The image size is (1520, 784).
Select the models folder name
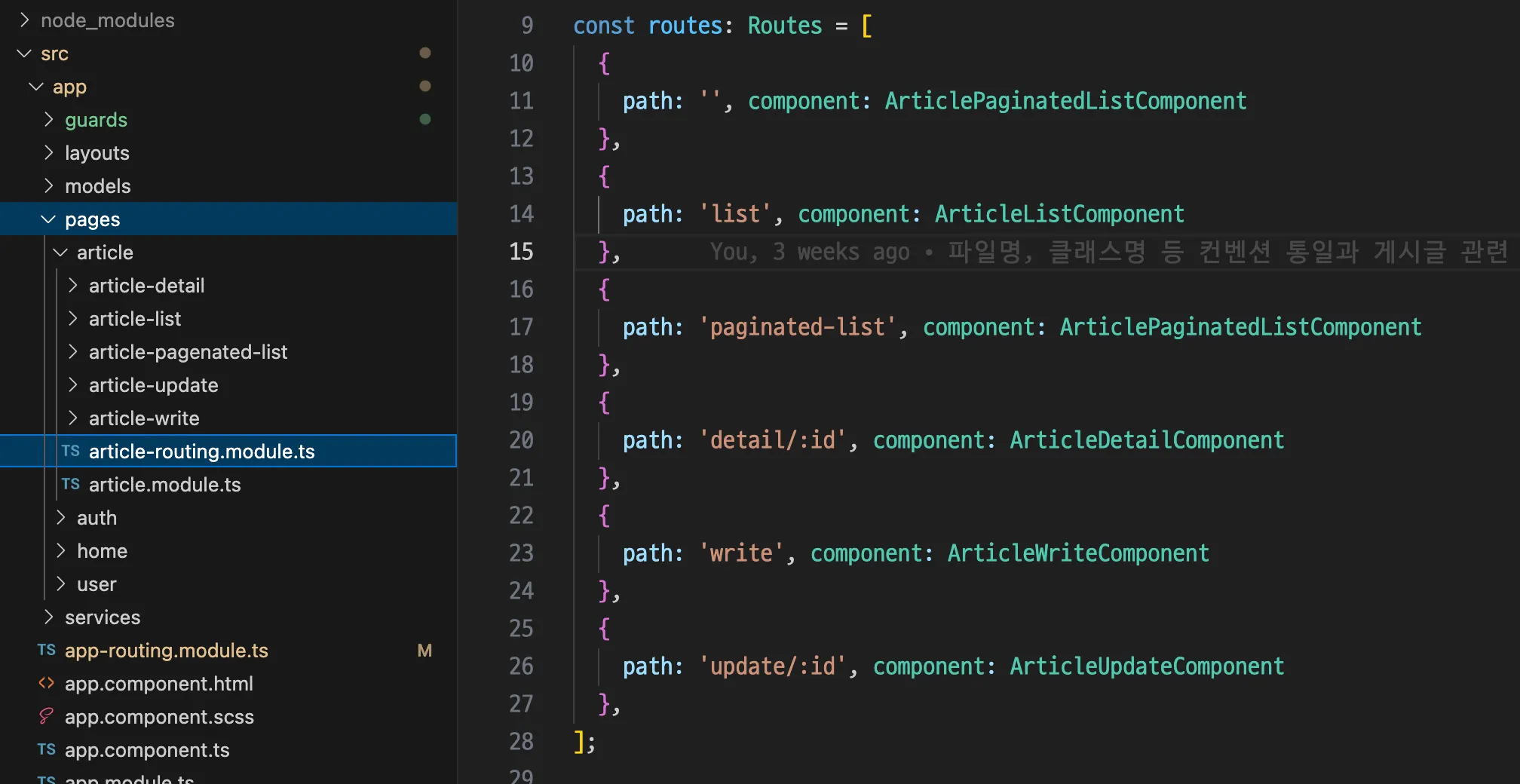coord(98,186)
